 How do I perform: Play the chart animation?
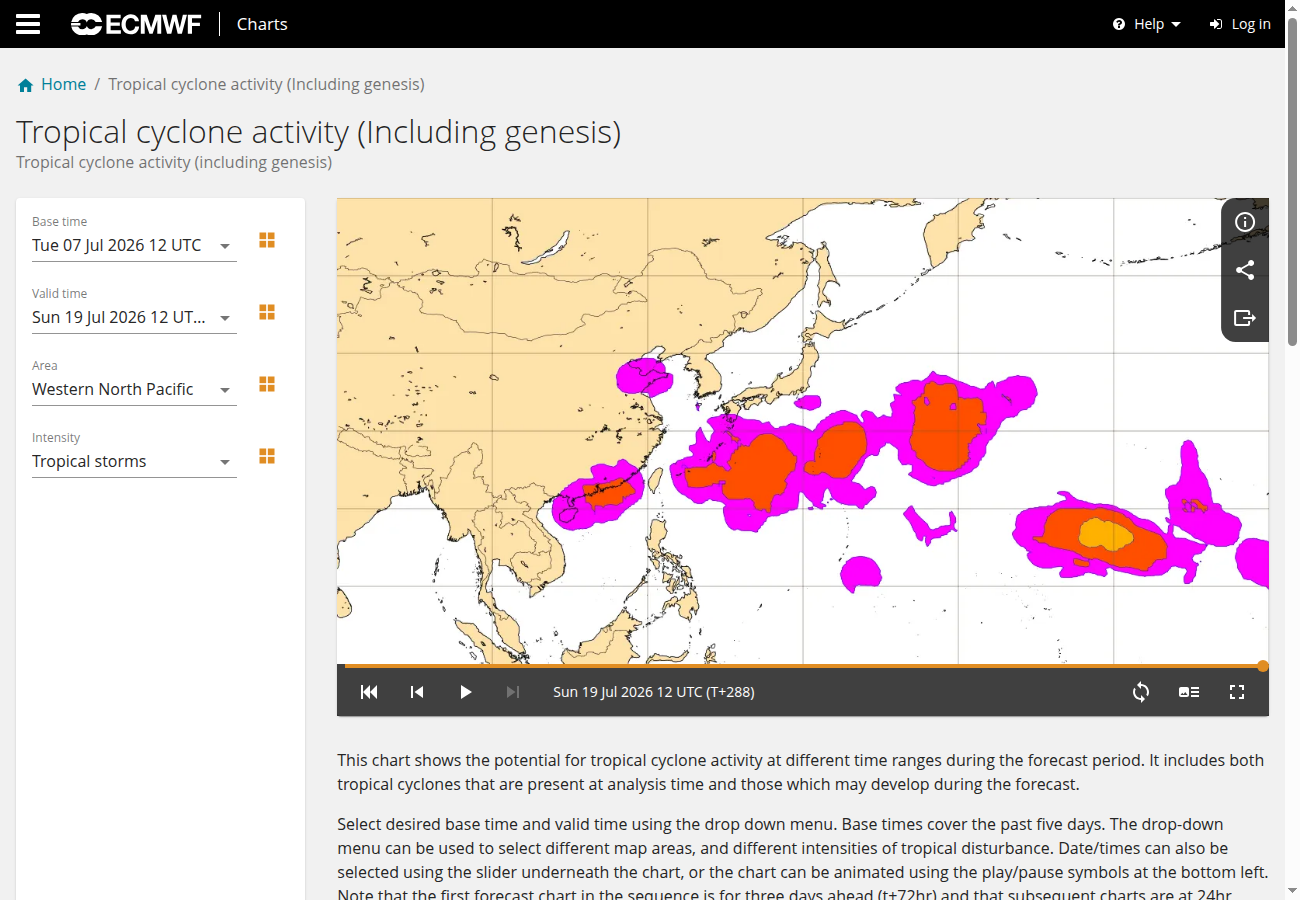(x=465, y=692)
